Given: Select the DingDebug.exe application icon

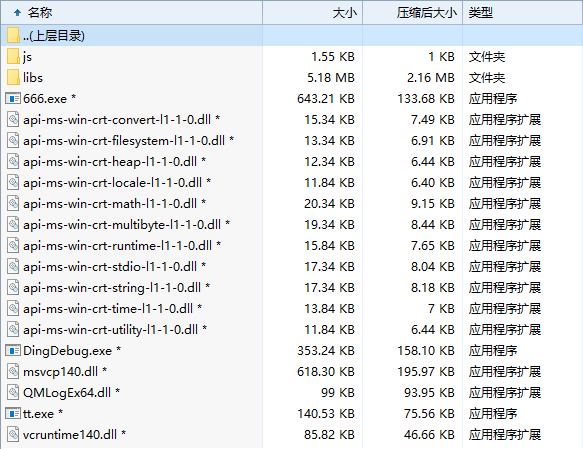Looking at the screenshot, I should 13,351.
